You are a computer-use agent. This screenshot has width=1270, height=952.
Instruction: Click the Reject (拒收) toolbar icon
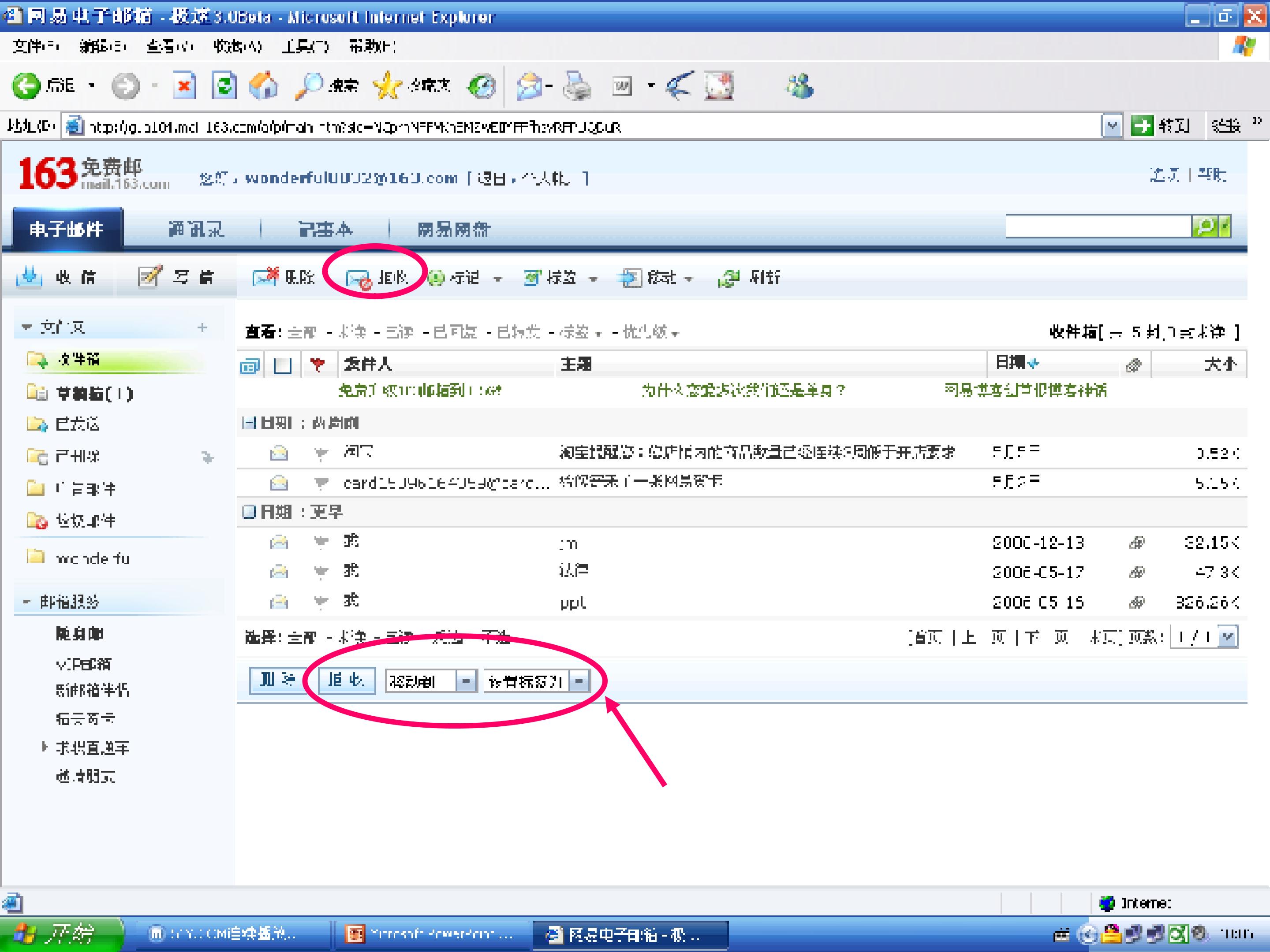coord(359,279)
